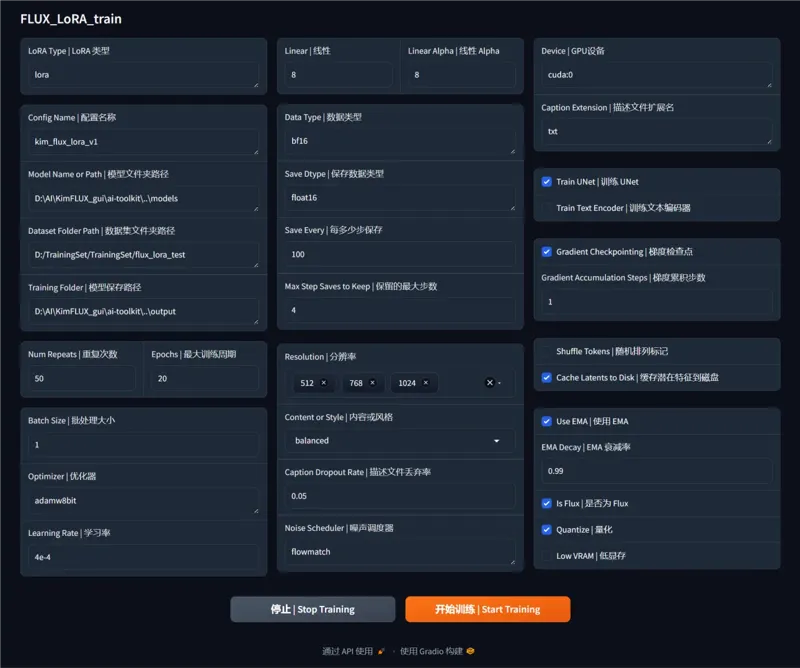Edit the Config Name field
The width and height of the screenshot is (800, 668).
tap(143, 142)
